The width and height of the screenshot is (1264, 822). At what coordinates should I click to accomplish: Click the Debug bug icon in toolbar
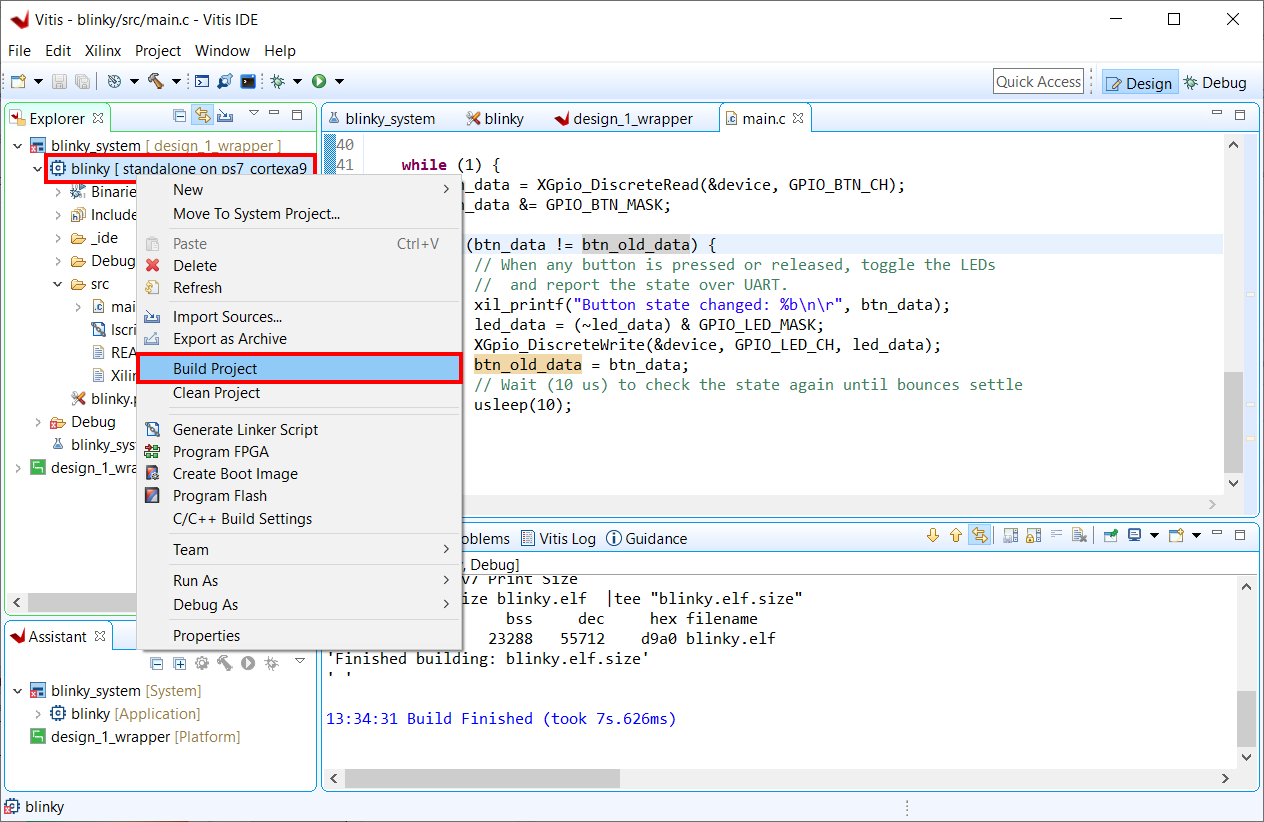(x=277, y=82)
